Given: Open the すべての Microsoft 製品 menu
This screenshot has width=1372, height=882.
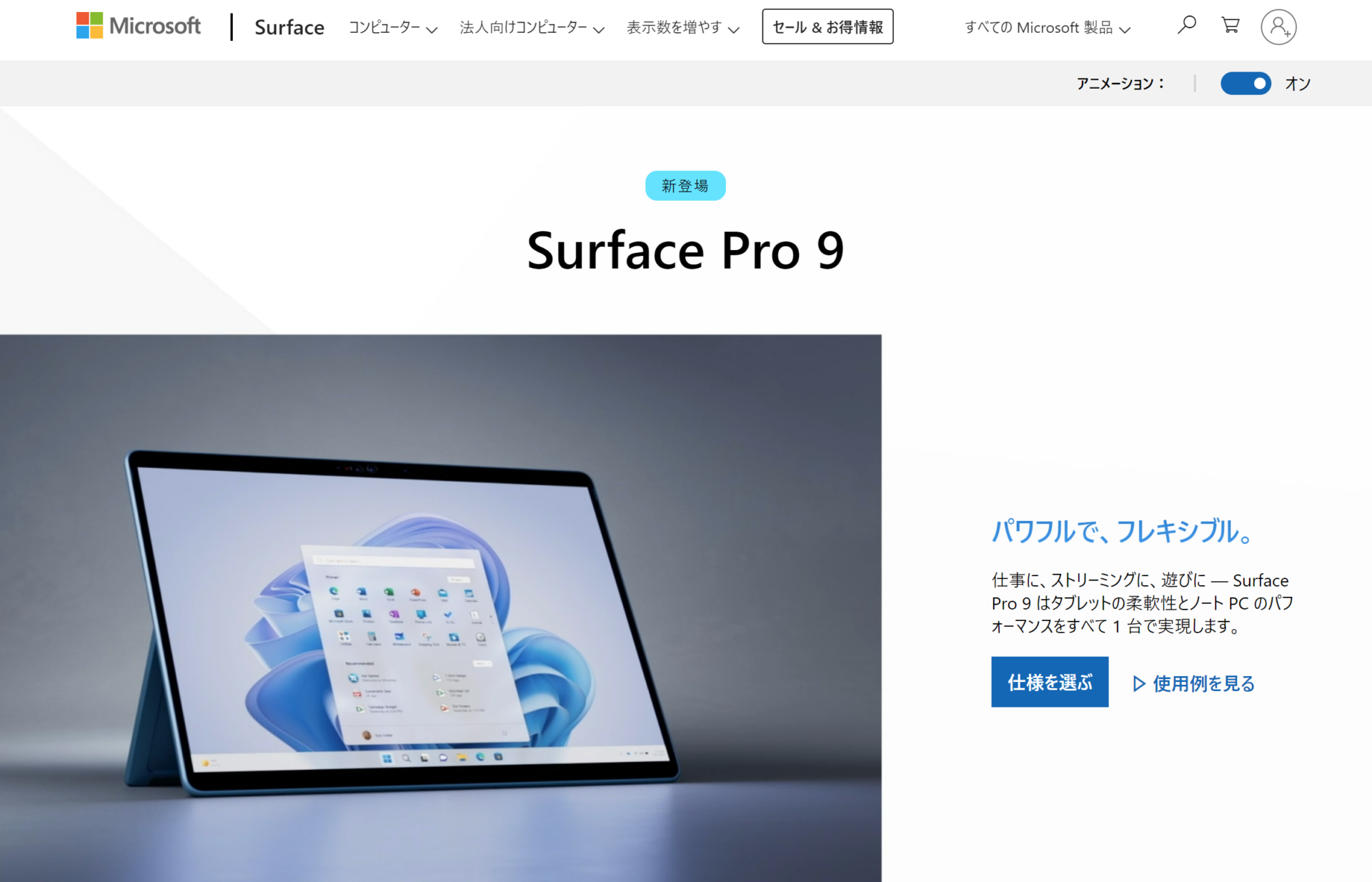Looking at the screenshot, I should pos(1047,28).
